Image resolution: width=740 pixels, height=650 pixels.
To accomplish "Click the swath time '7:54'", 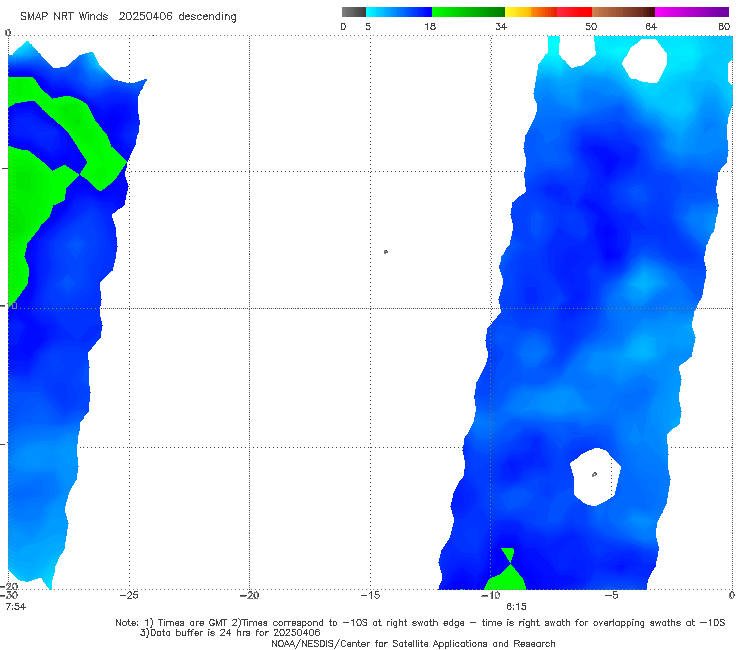I will point(16,607).
